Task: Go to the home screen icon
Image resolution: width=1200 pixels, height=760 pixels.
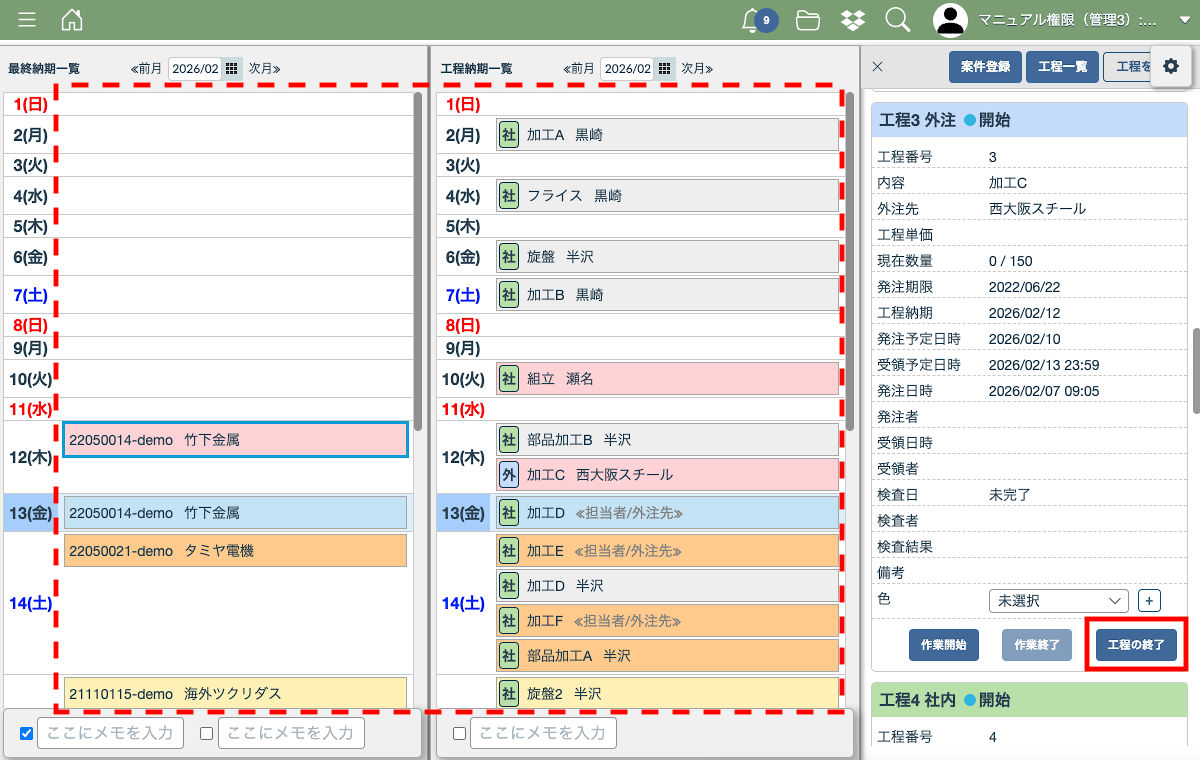Action: tap(72, 20)
